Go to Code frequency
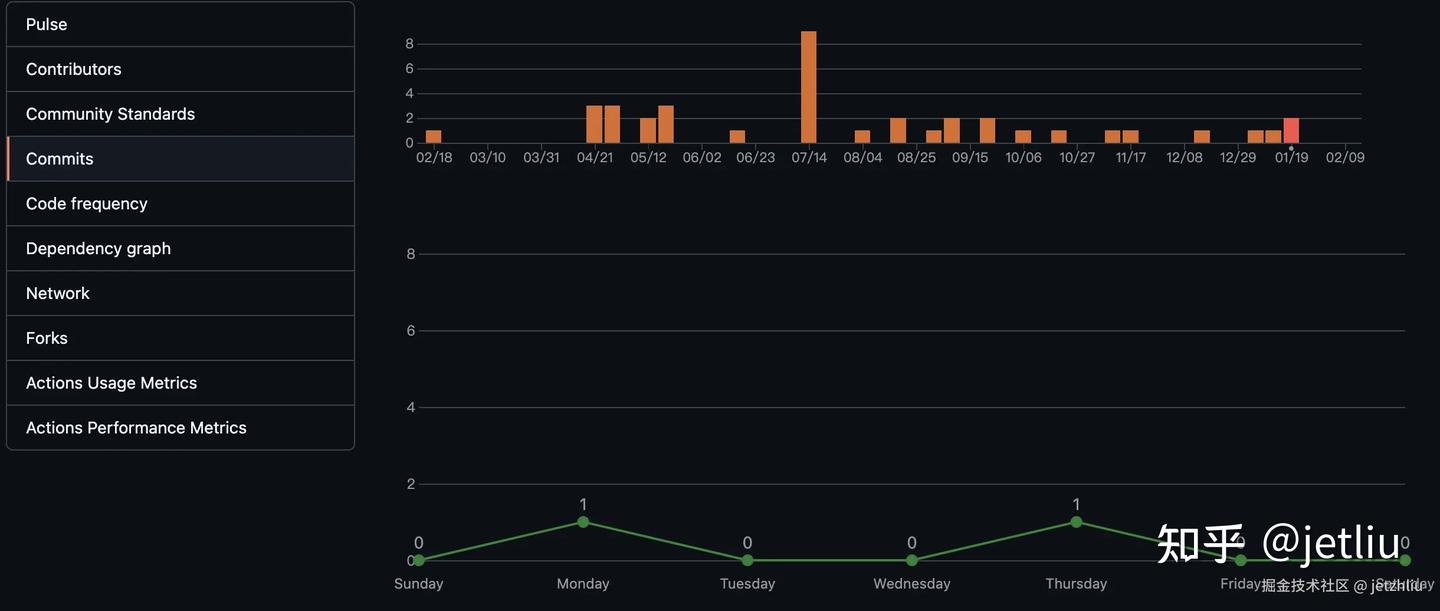 tap(180, 203)
